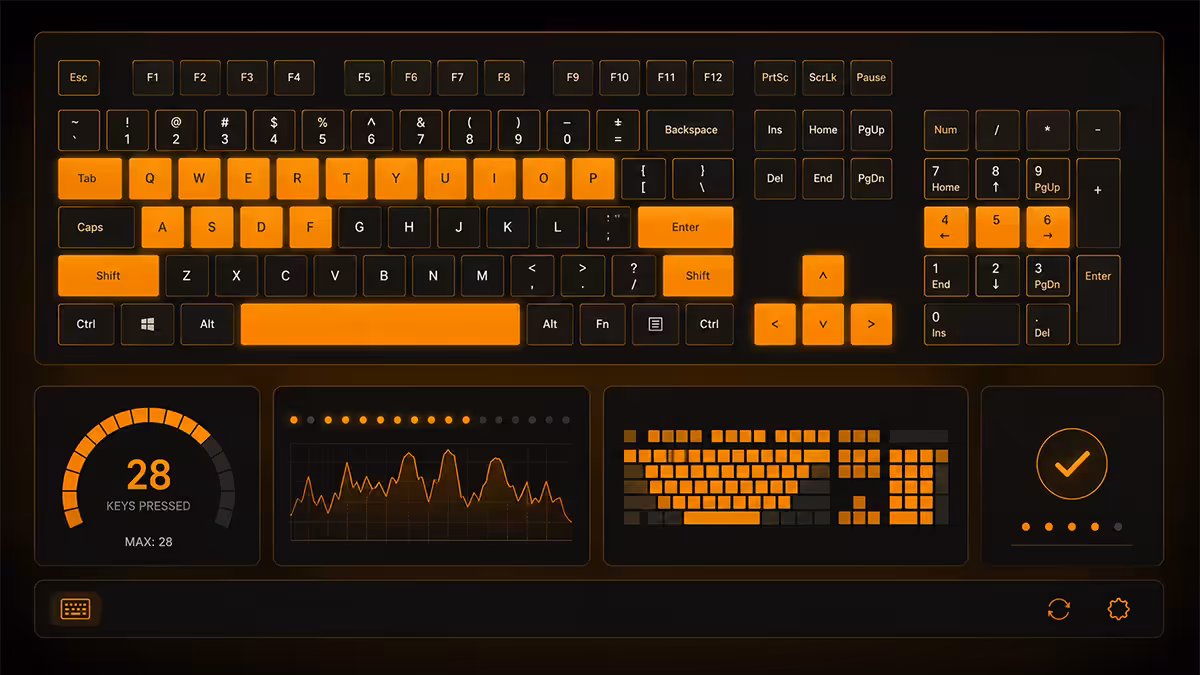Click the Fn key
Screen dimensions: 1200x675
(603, 324)
